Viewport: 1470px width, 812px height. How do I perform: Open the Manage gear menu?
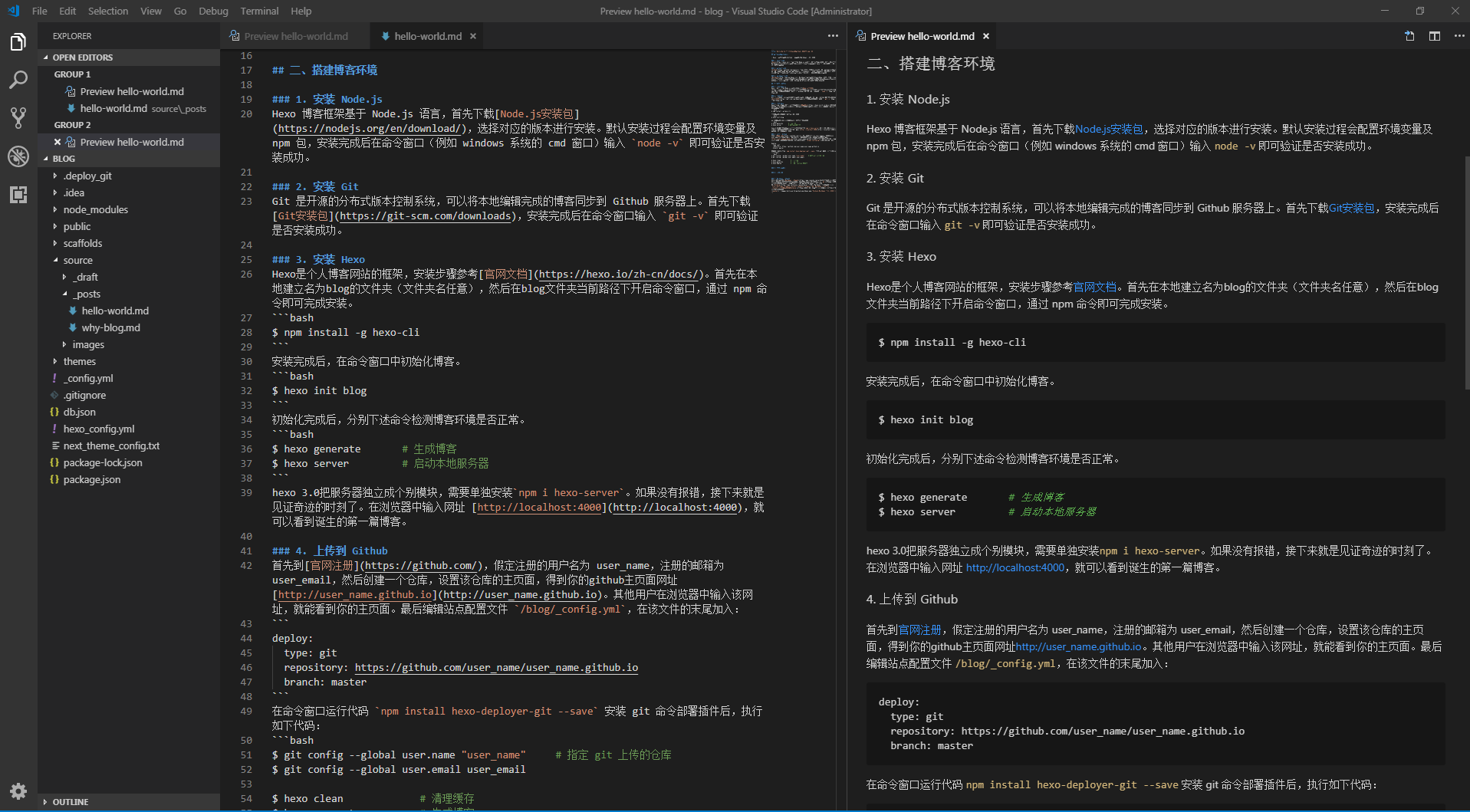(18, 791)
